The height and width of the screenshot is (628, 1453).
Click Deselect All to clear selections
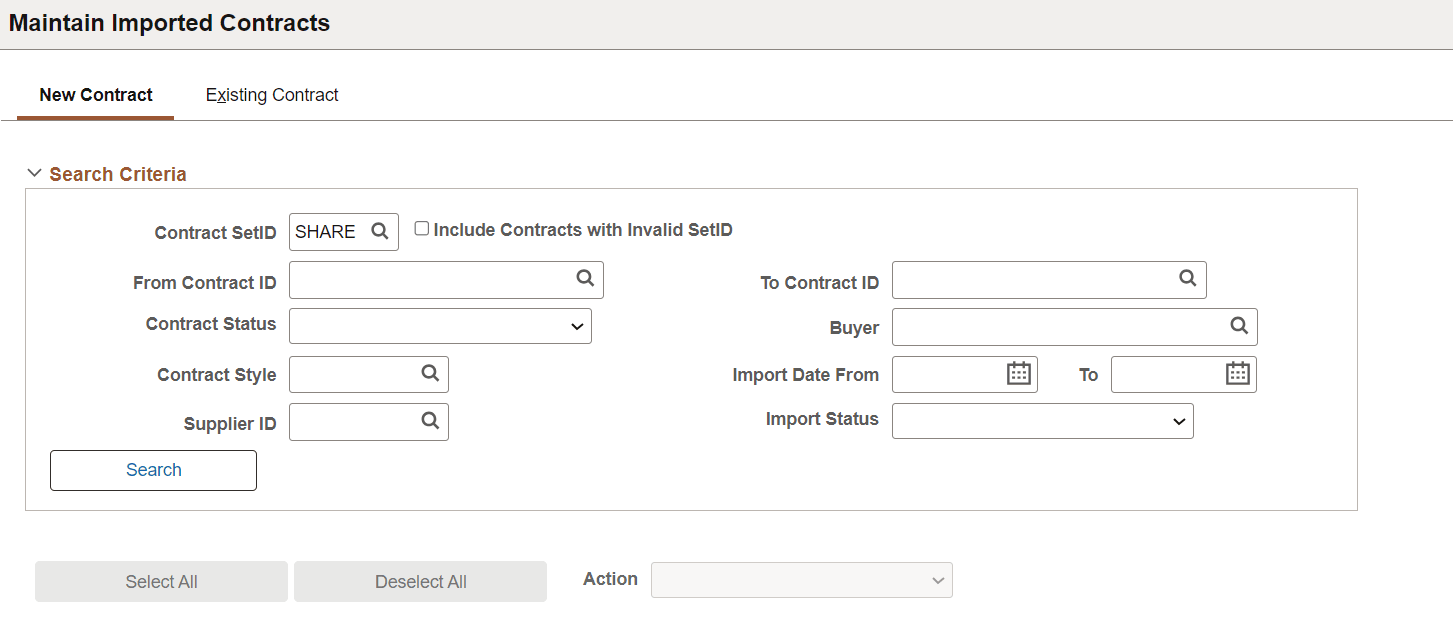tap(420, 580)
